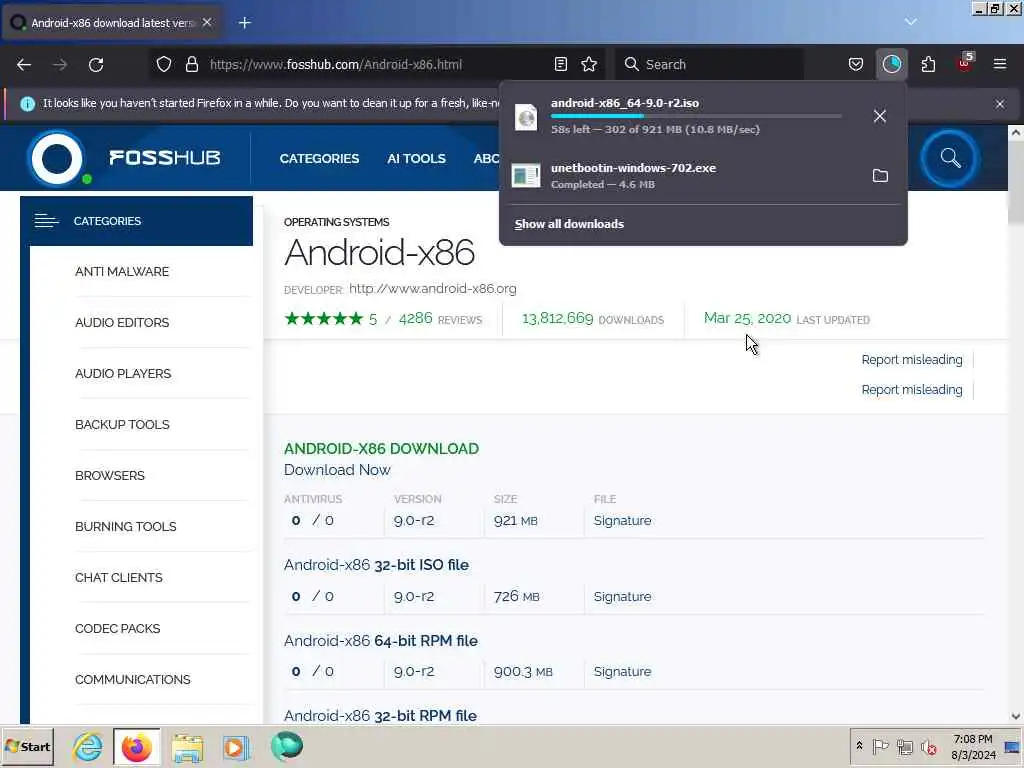Open a new tab with the plus icon
Image resolution: width=1024 pixels, height=768 pixels.
coord(245,23)
